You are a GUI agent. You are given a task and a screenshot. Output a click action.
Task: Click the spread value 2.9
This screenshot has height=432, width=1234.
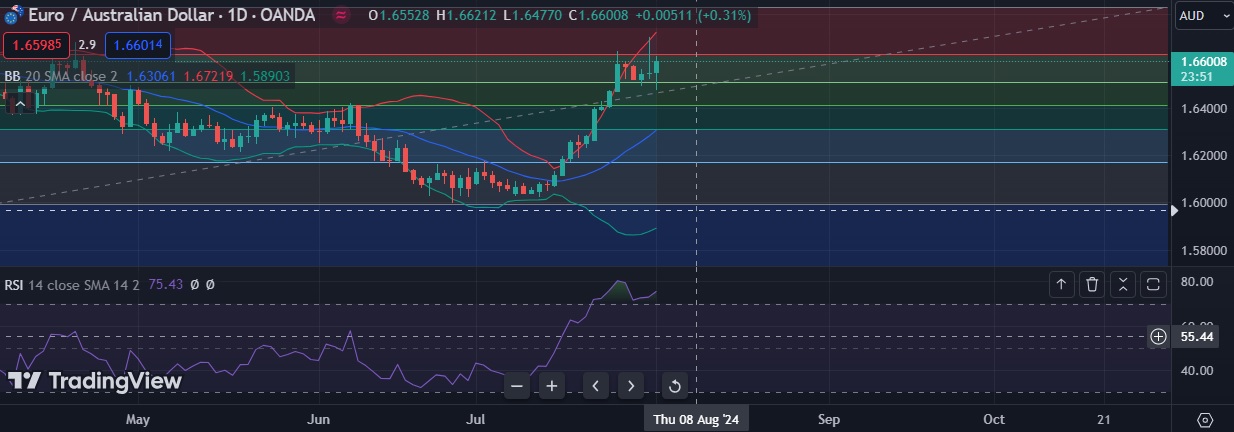[x=87, y=45]
